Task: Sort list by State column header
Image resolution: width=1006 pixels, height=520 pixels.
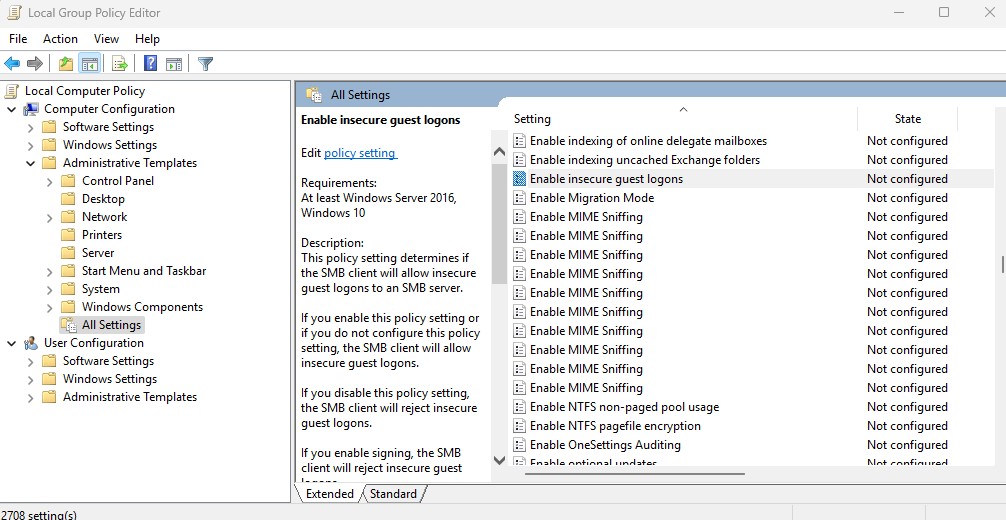Action: click(907, 119)
